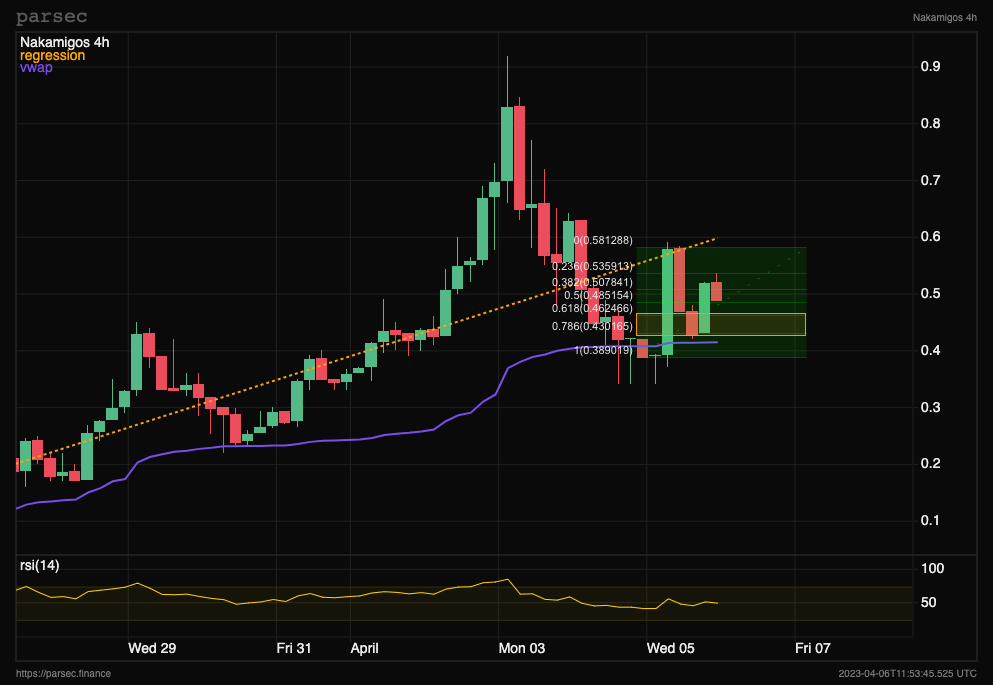Click the 0.5(0.485154) Fibonacci level label

click(x=598, y=296)
